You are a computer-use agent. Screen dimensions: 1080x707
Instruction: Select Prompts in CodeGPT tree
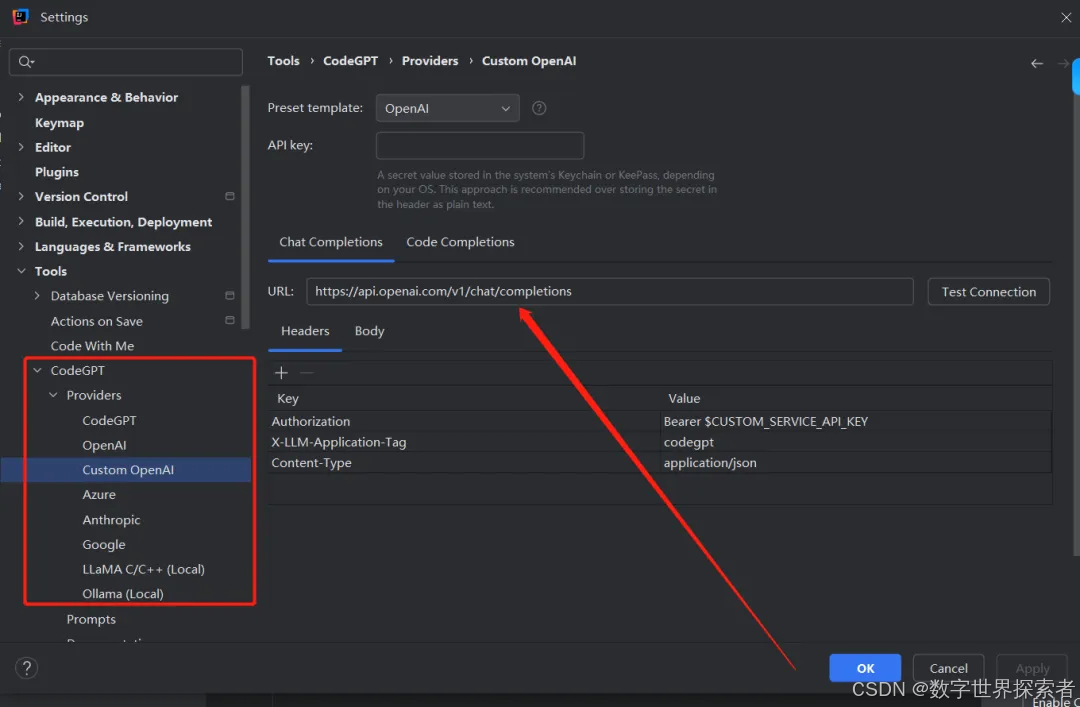click(91, 619)
